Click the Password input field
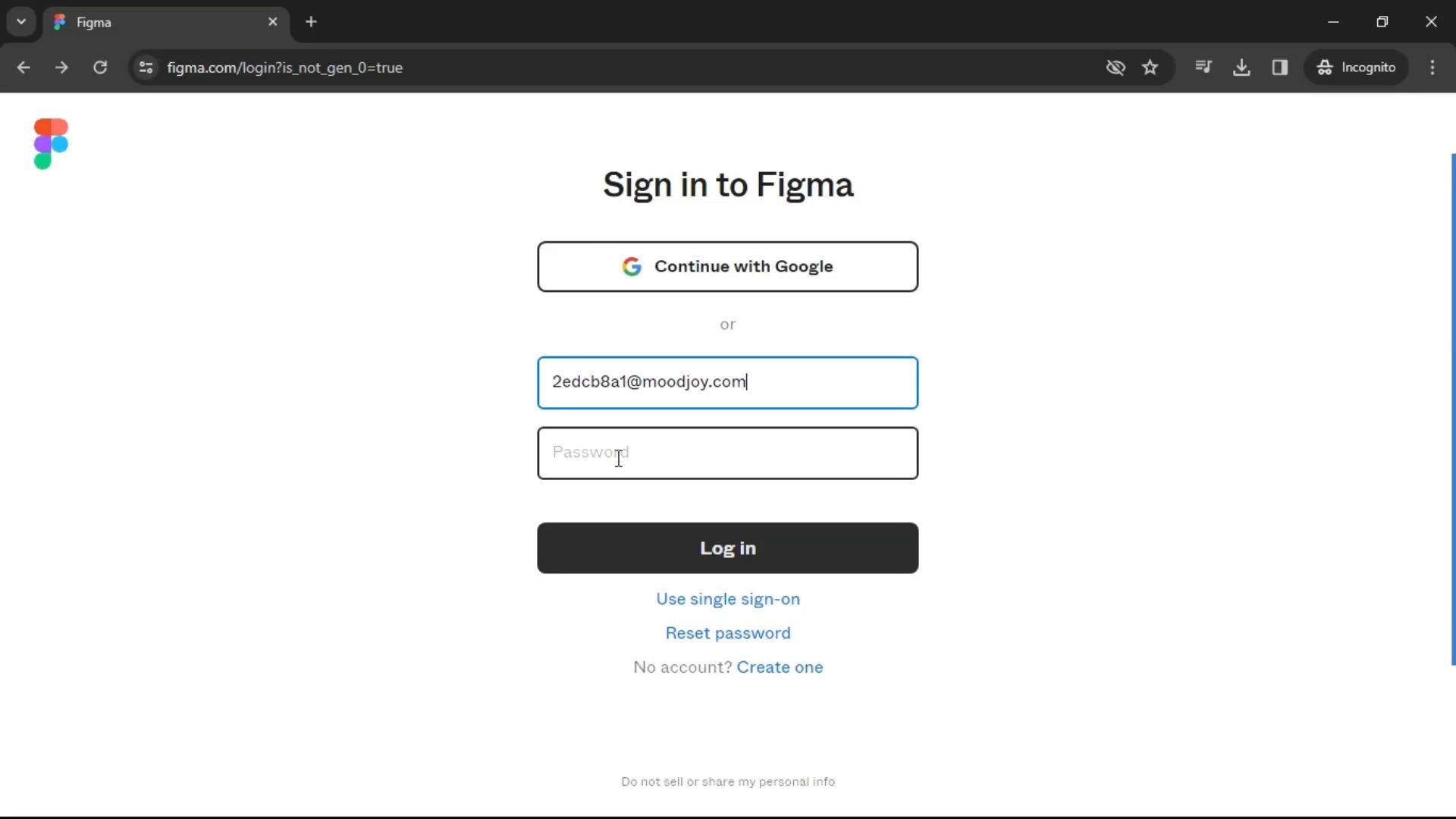The image size is (1456, 819). tap(728, 453)
